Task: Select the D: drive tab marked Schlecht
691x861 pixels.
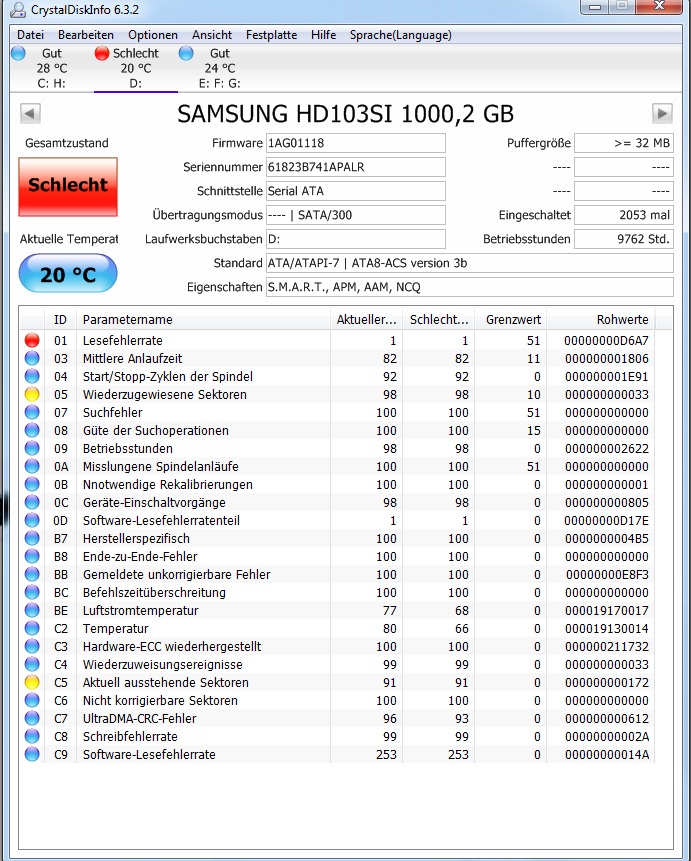Action: [x=135, y=68]
